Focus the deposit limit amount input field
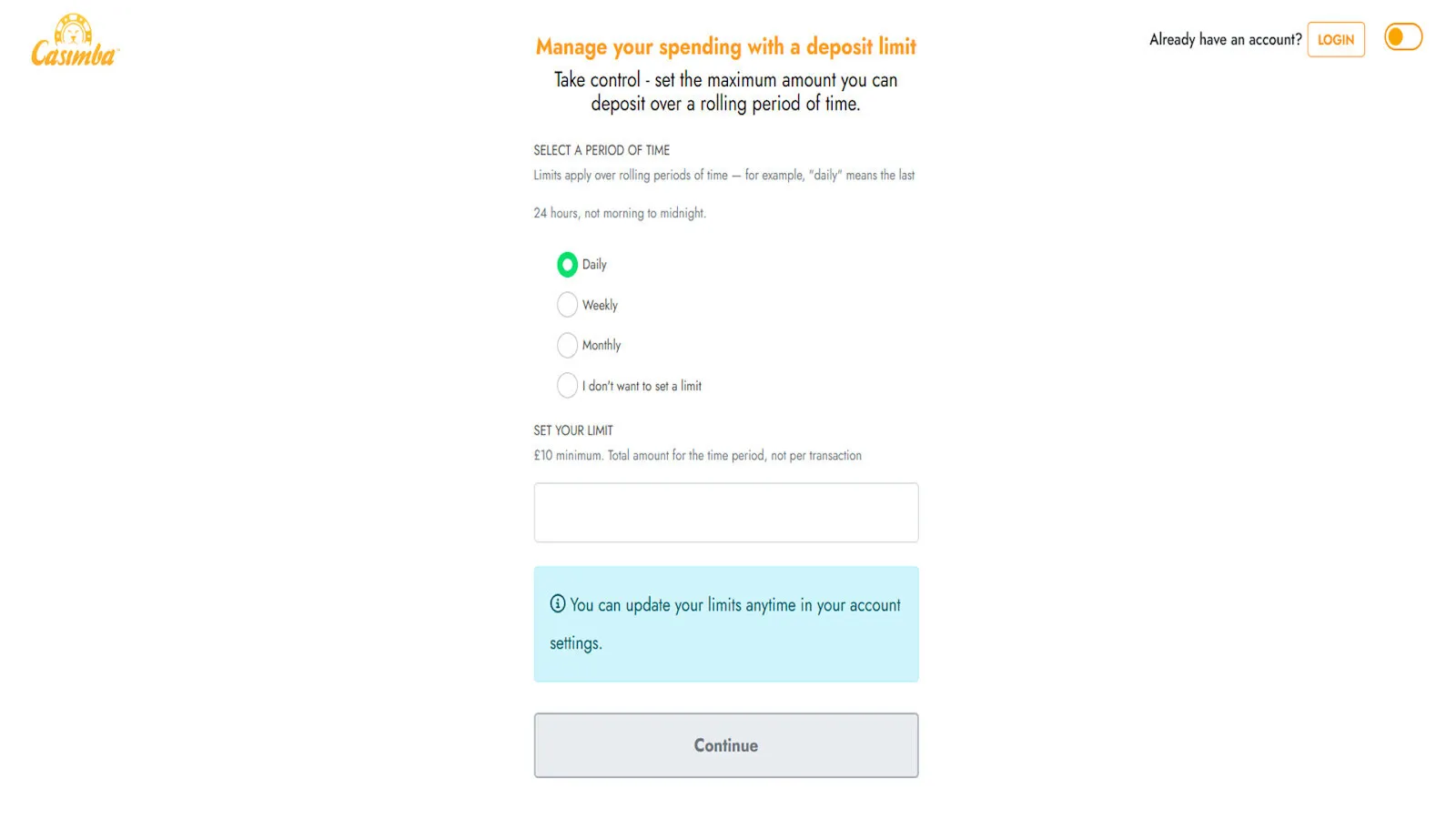The width and height of the screenshot is (1456, 819). pos(725,512)
